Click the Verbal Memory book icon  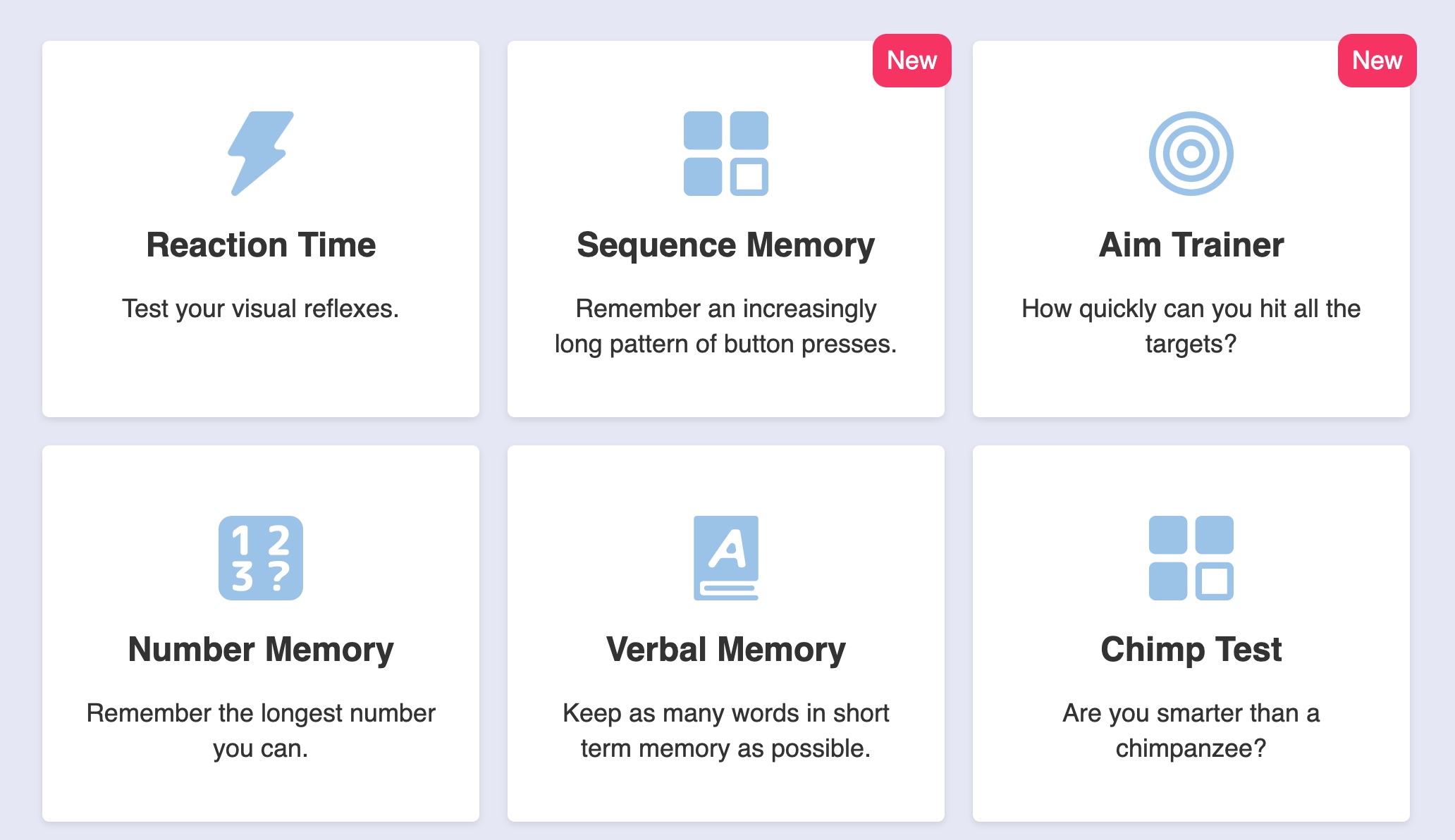[725, 557]
